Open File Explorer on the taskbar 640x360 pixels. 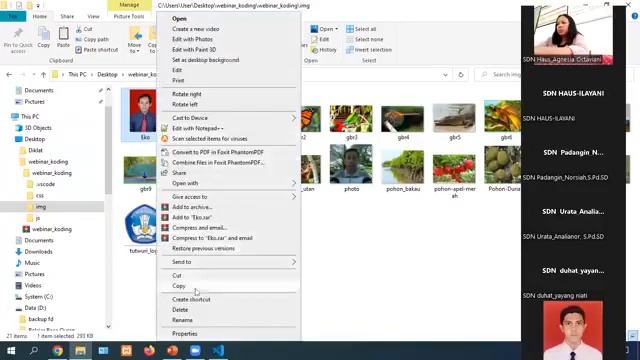[80, 351]
